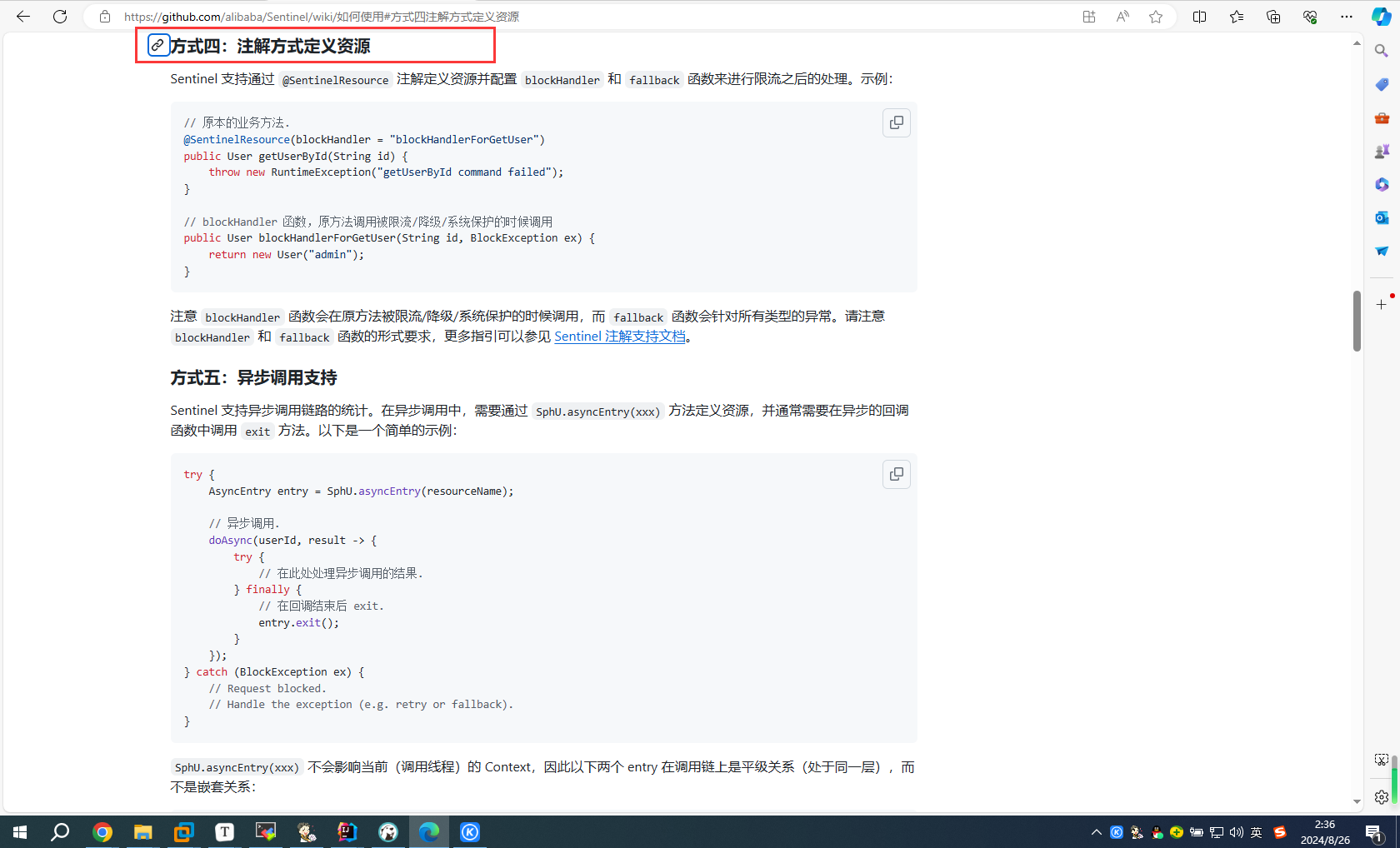1400x848 pixels.
Task: Open the apps available icon in address bar
Action: [x=1089, y=17]
